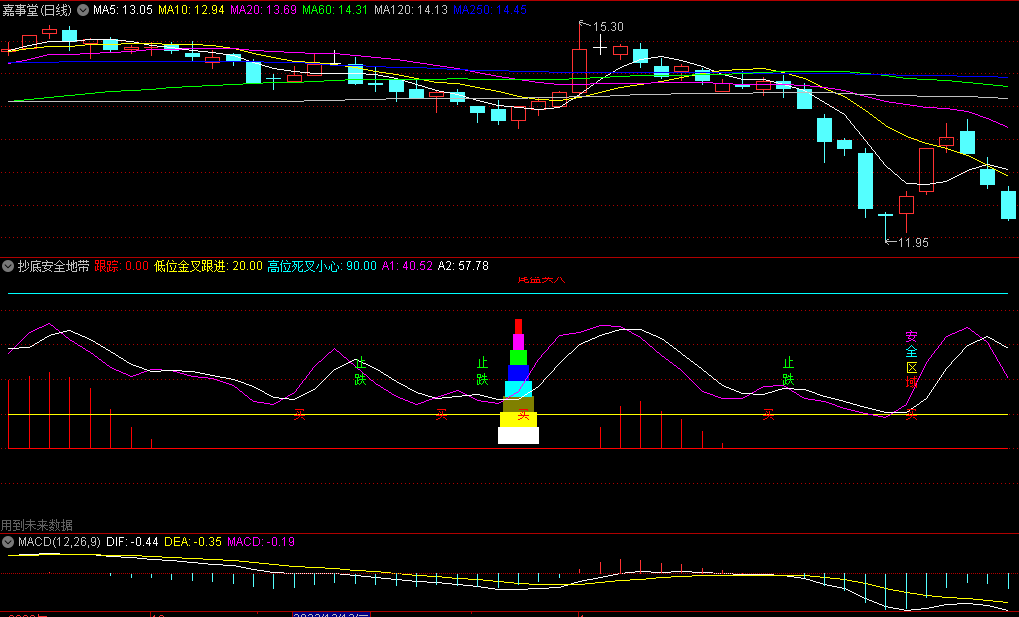Click the white block at tower base
The height and width of the screenshot is (617, 1019).
[518, 435]
